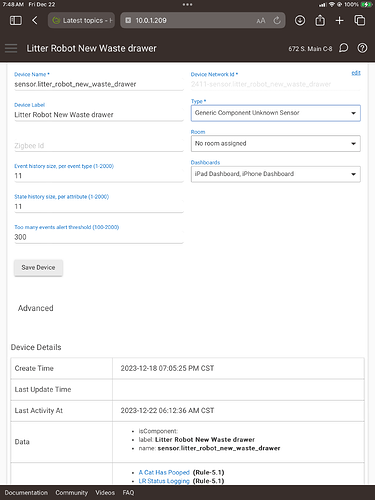The width and height of the screenshot is (375, 500).
Task: Open the Community footer link
Action: click(72, 493)
